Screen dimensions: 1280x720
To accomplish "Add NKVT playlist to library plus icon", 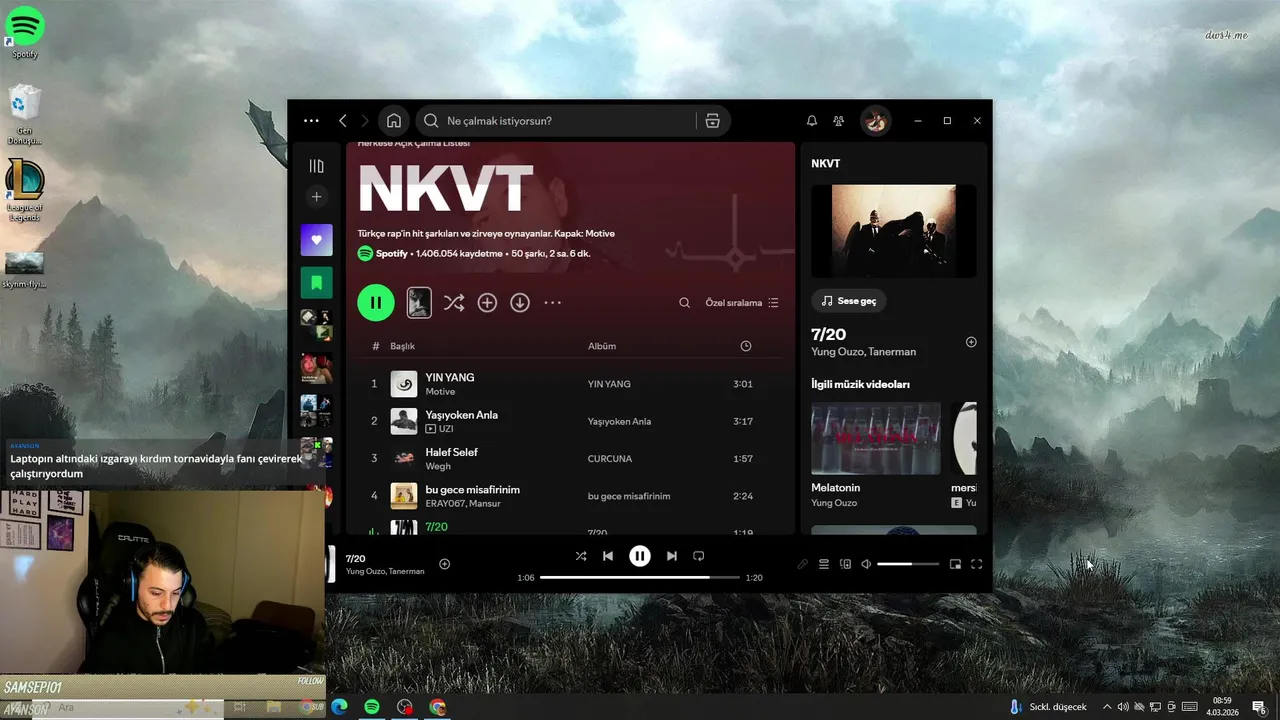I will pyautogui.click(x=487, y=302).
